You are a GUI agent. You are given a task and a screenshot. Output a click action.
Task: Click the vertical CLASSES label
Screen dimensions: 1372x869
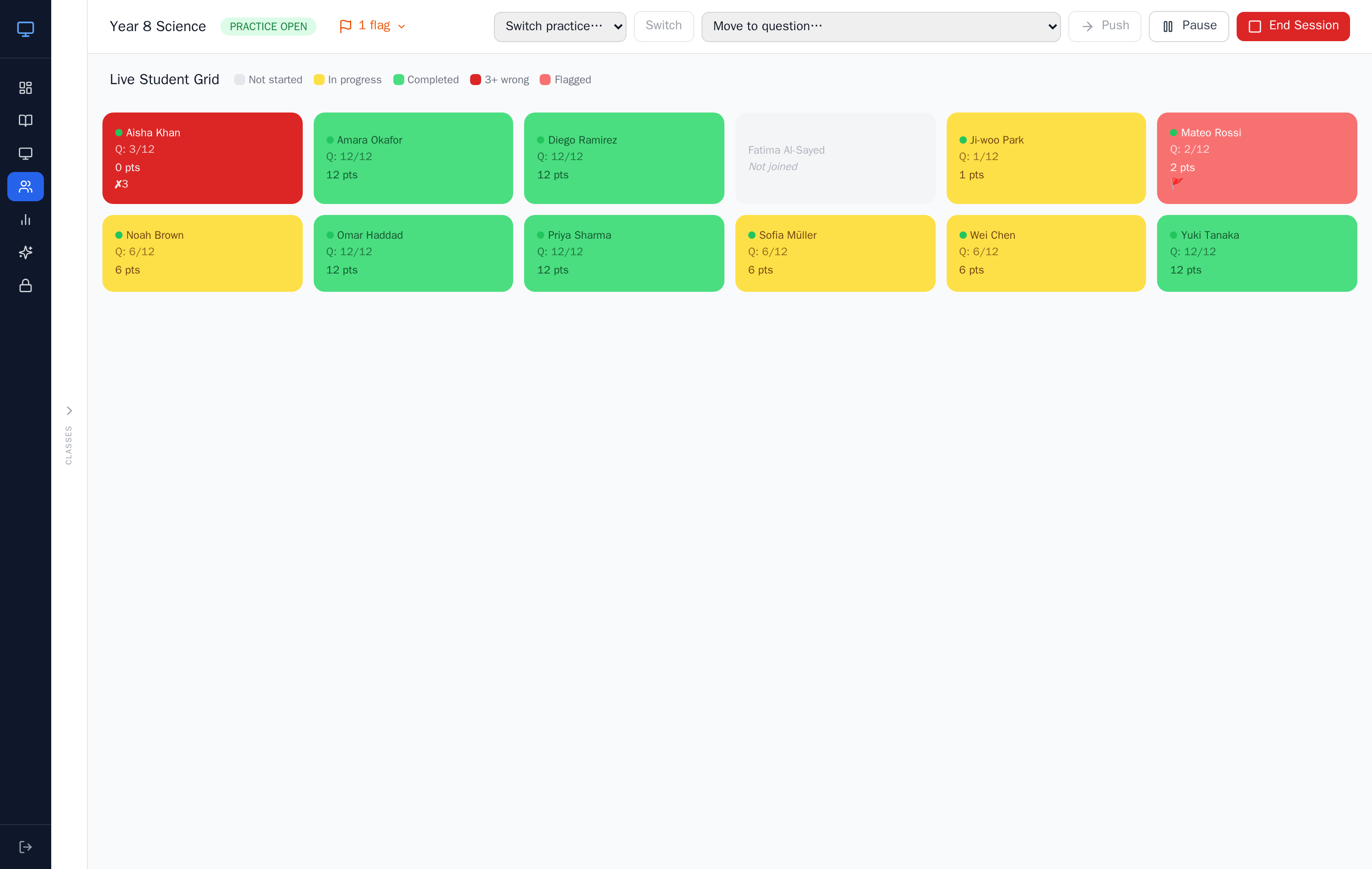69,445
